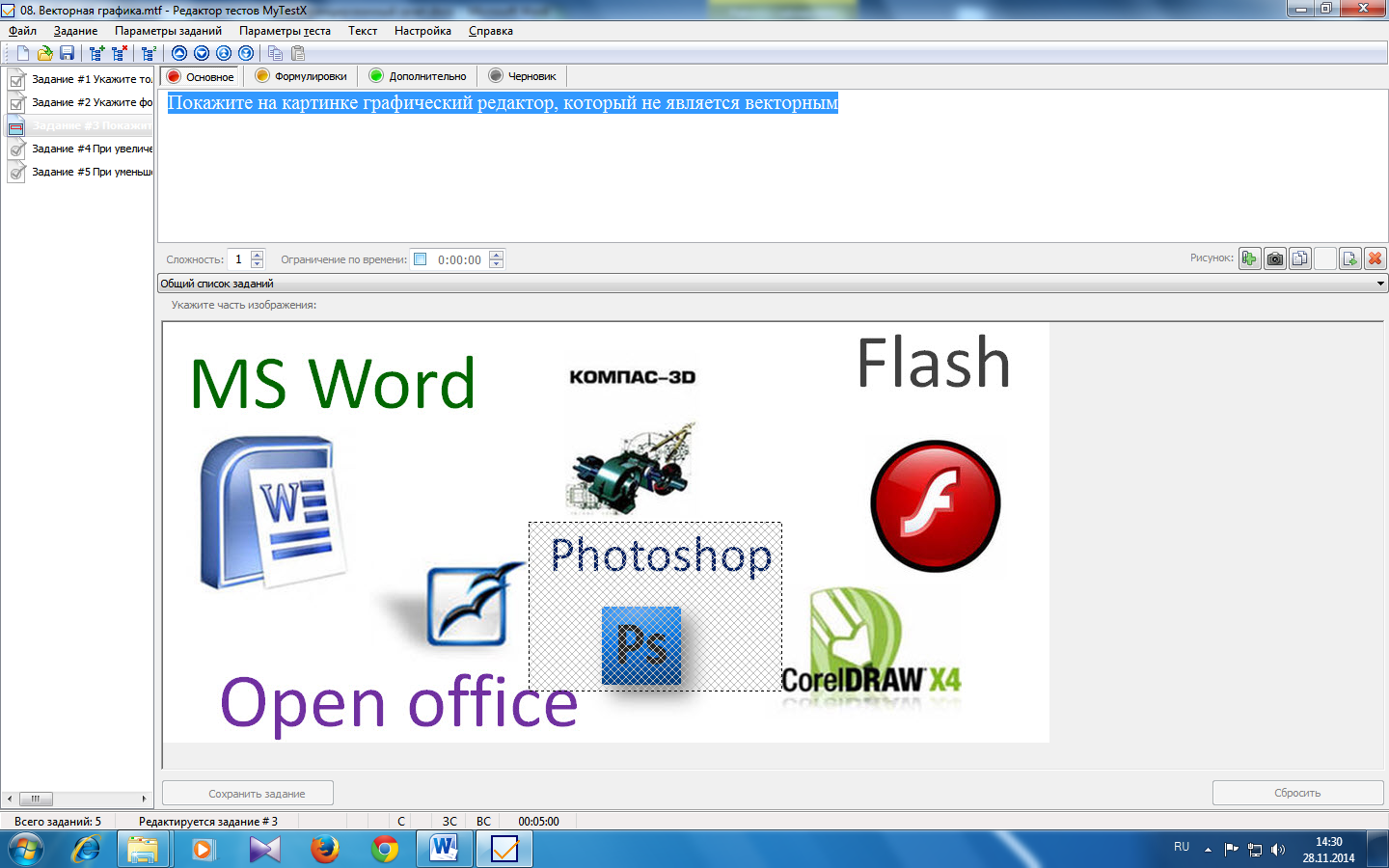This screenshot has width=1389, height=868.
Task: Move the task to the bottom of the list
Action: [246, 53]
